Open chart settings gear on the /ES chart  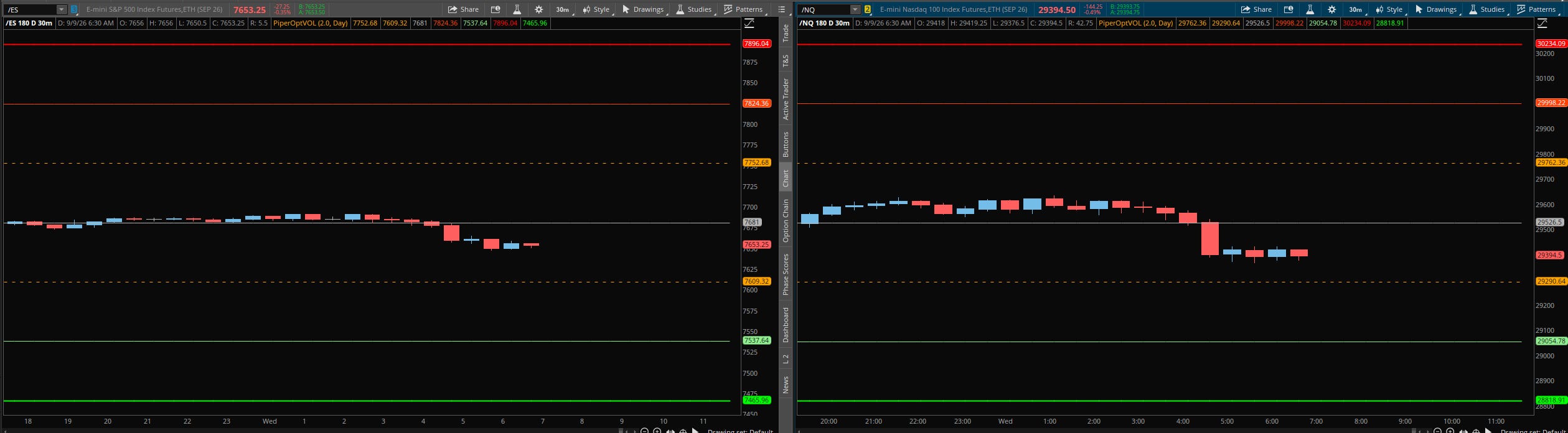click(x=539, y=9)
